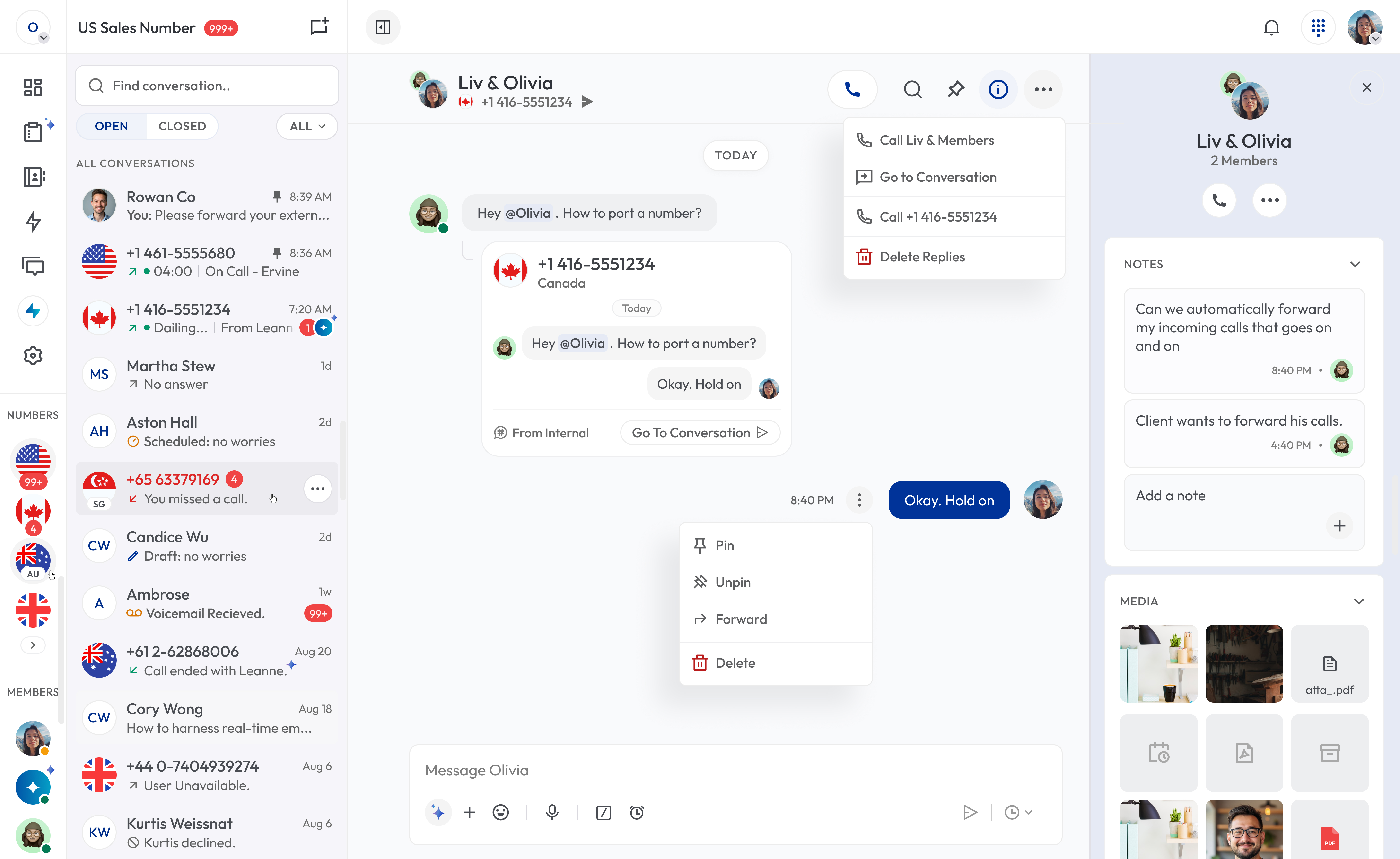Choose Forward in message context menu
The height and width of the screenshot is (859, 1400).
pyautogui.click(x=775, y=619)
